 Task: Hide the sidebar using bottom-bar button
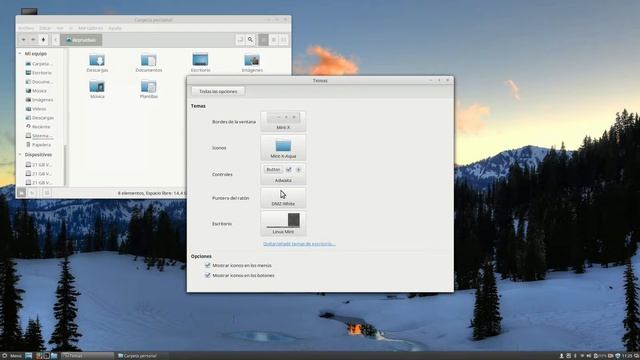point(47,193)
